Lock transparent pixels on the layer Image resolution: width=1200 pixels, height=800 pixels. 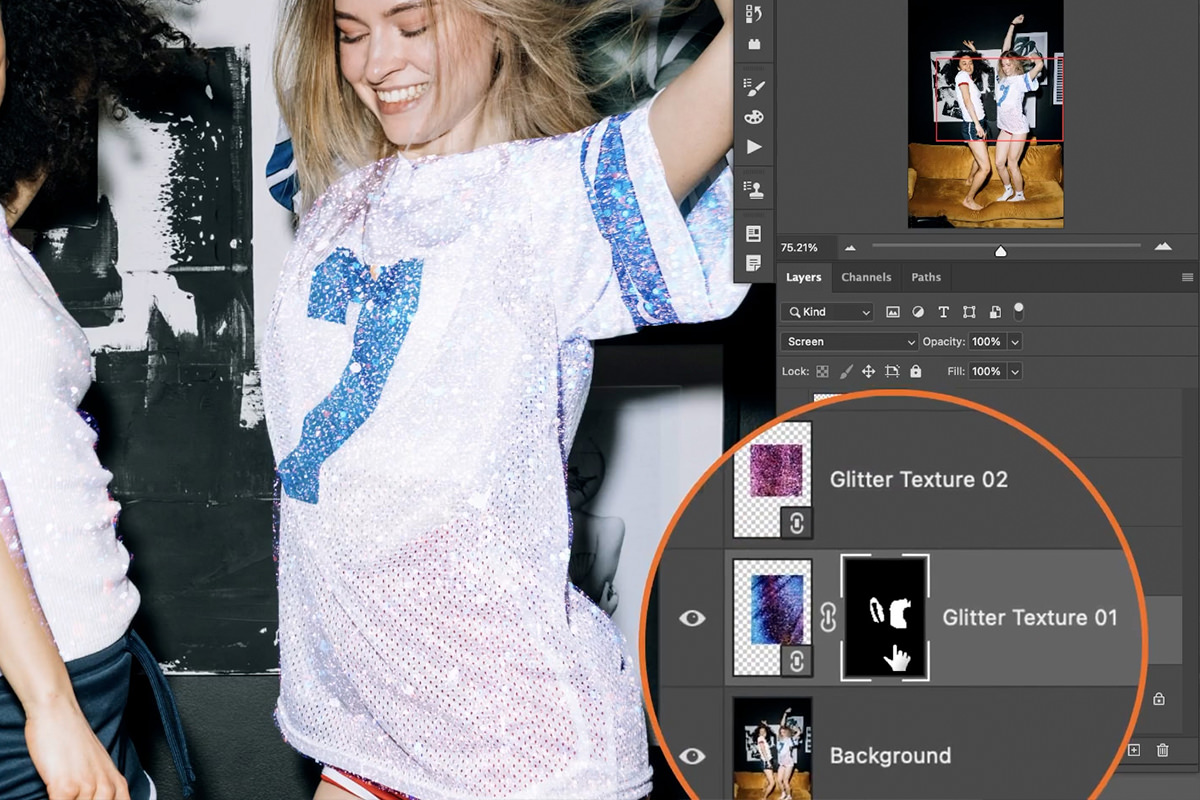pos(822,371)
